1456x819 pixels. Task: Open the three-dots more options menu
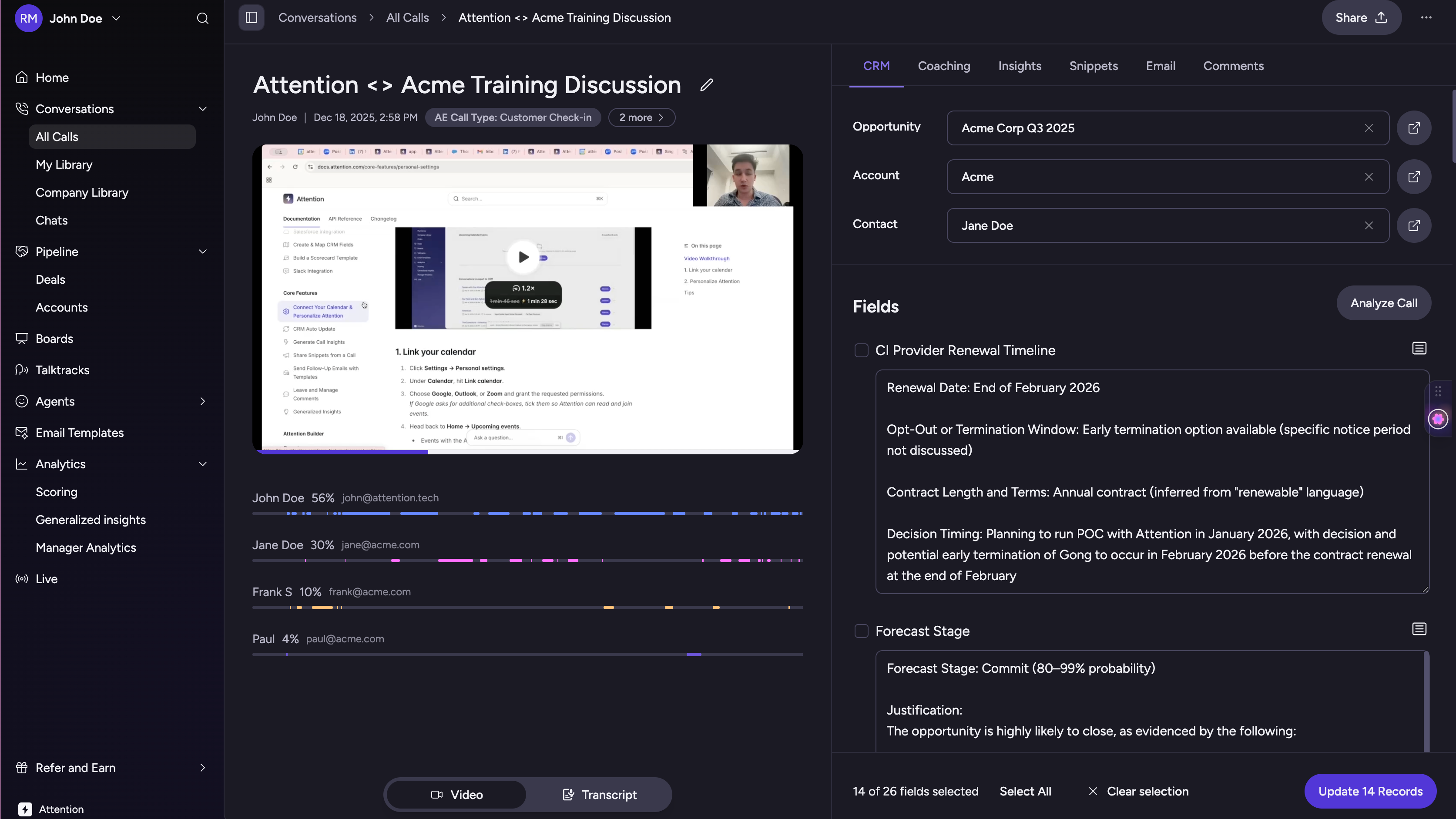point(1426,17)
